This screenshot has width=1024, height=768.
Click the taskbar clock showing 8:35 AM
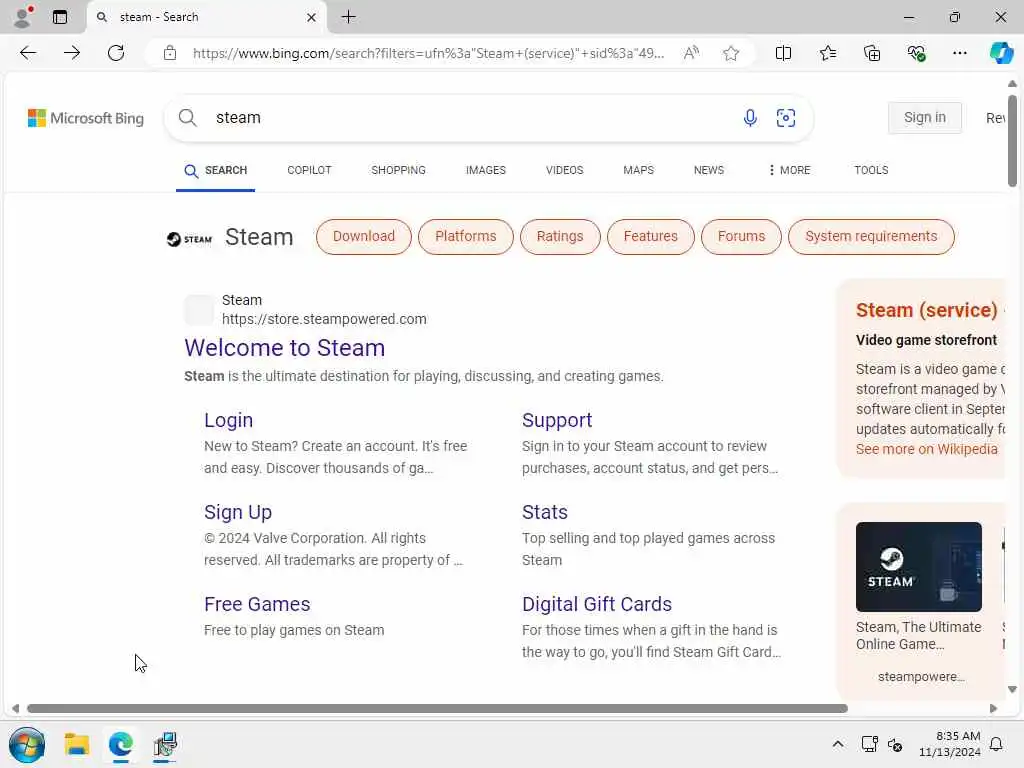tap(950, 744)
